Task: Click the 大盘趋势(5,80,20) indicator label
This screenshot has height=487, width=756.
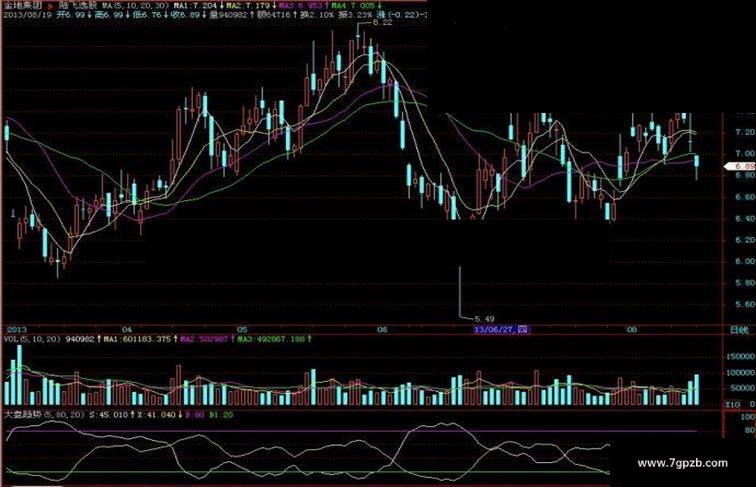Action: (x=44, y=415)
